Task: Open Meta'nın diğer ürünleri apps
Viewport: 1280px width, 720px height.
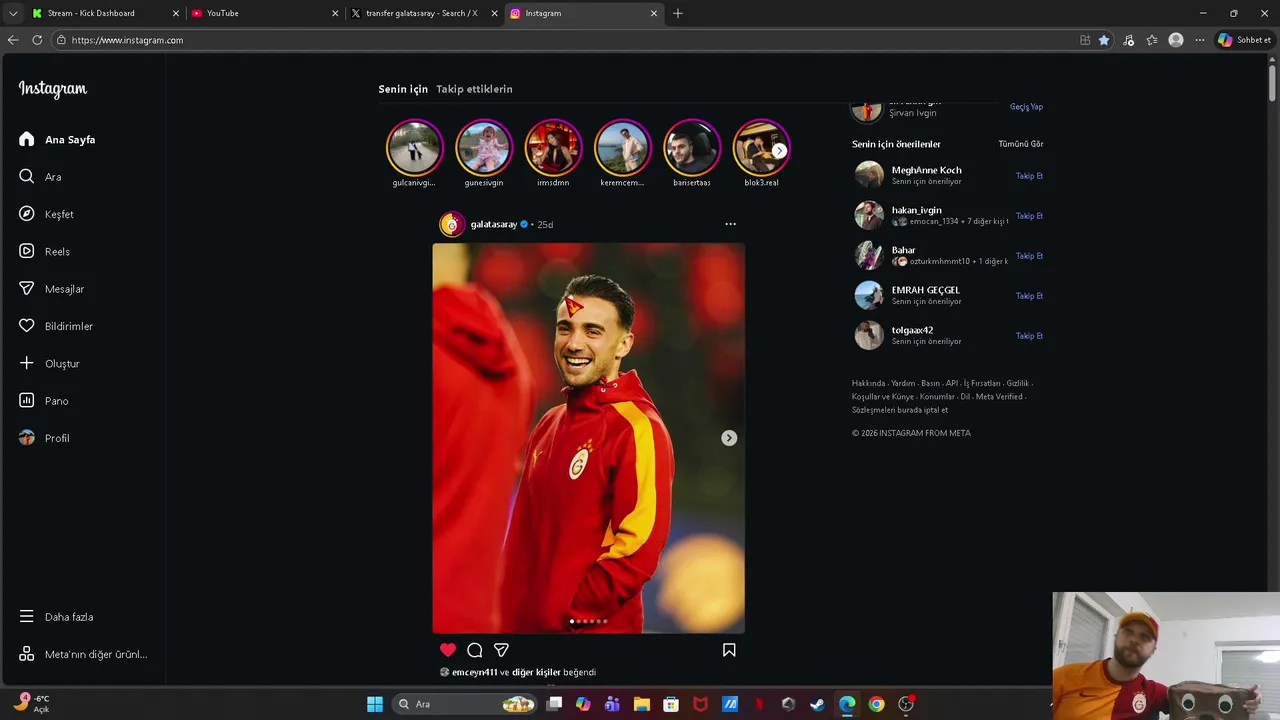Action: click(x=83, y=654)
